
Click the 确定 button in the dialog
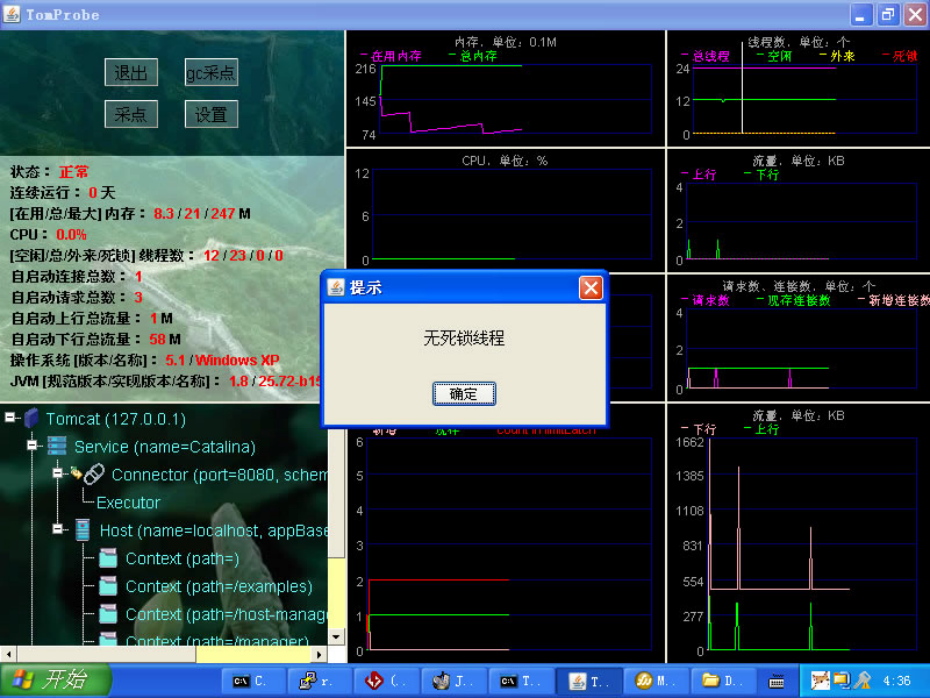464,394
